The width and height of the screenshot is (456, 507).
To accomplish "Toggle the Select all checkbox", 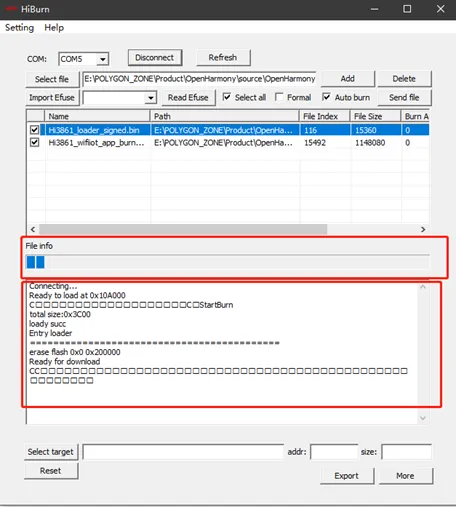I will coord(227,97).
